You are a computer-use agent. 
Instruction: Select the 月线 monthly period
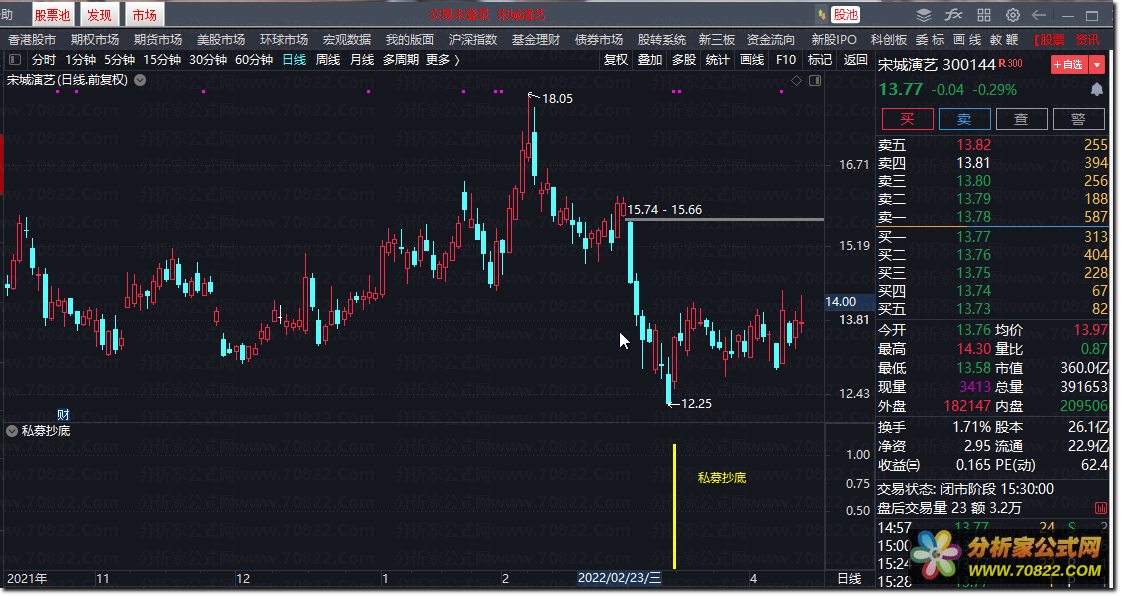click(x=362, y=60)
